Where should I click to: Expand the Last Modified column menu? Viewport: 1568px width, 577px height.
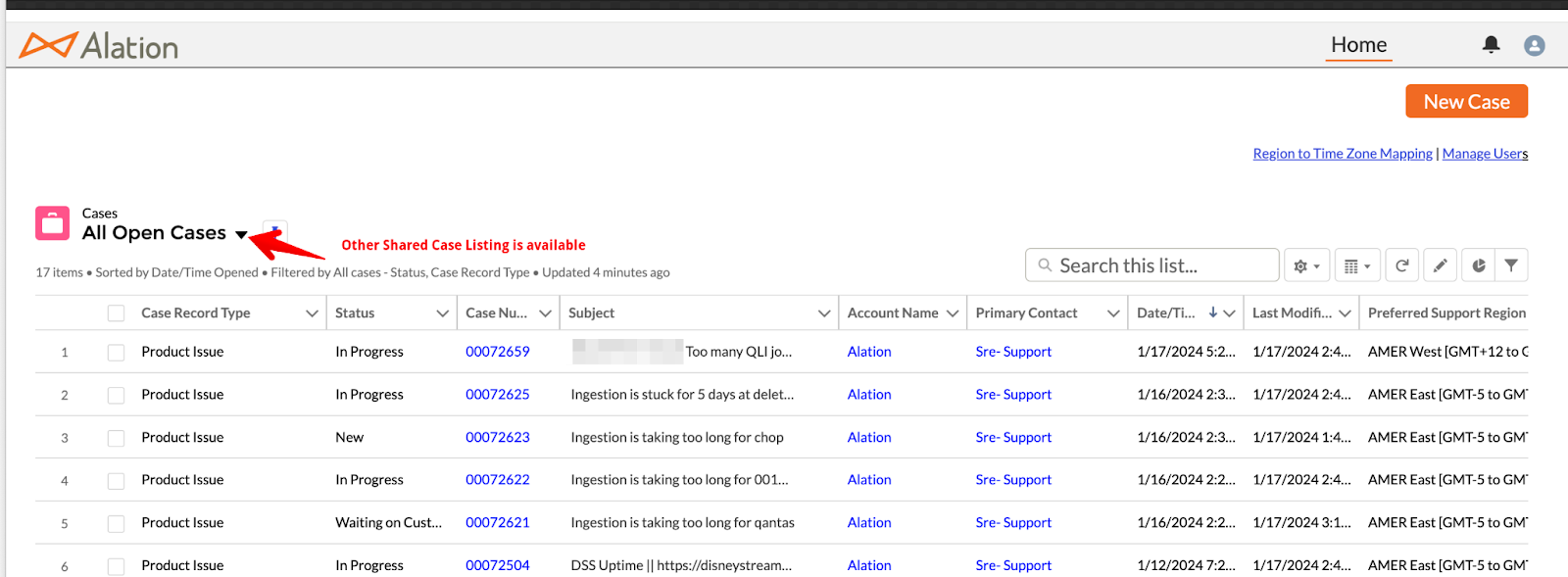pos(1345,313)
